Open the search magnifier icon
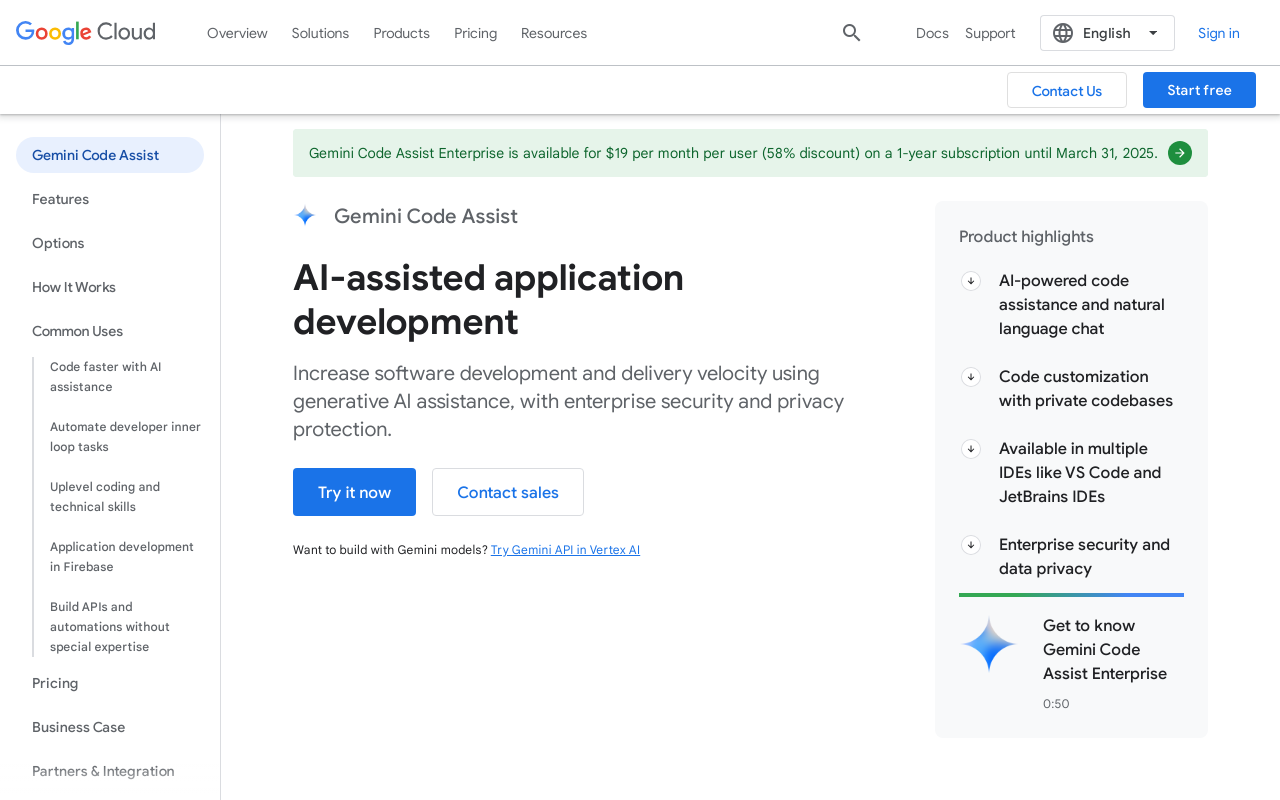This screenshot has height=800, width=1280. coord(851,33)
